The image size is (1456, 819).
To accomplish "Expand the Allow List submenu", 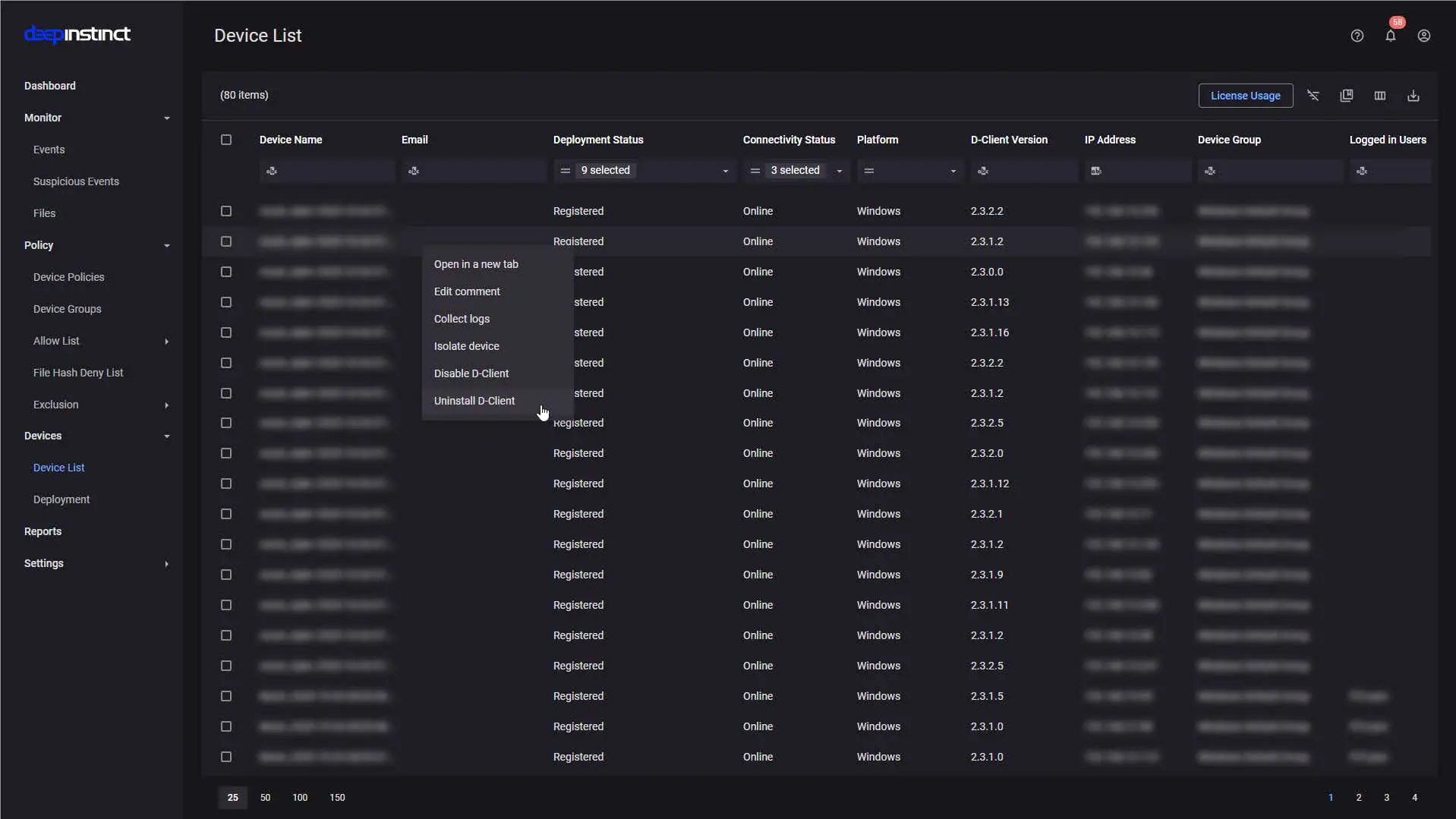I will point(167,341).
